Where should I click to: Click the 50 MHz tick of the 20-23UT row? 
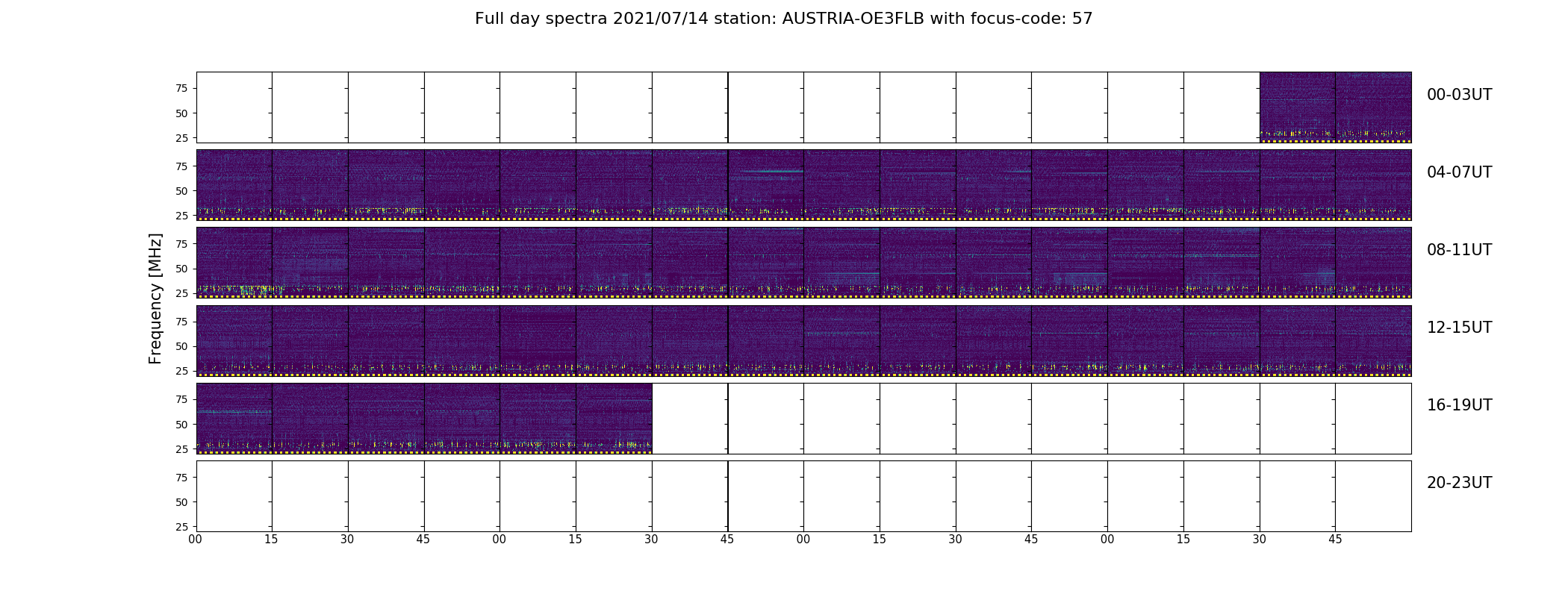pos(181,502)
